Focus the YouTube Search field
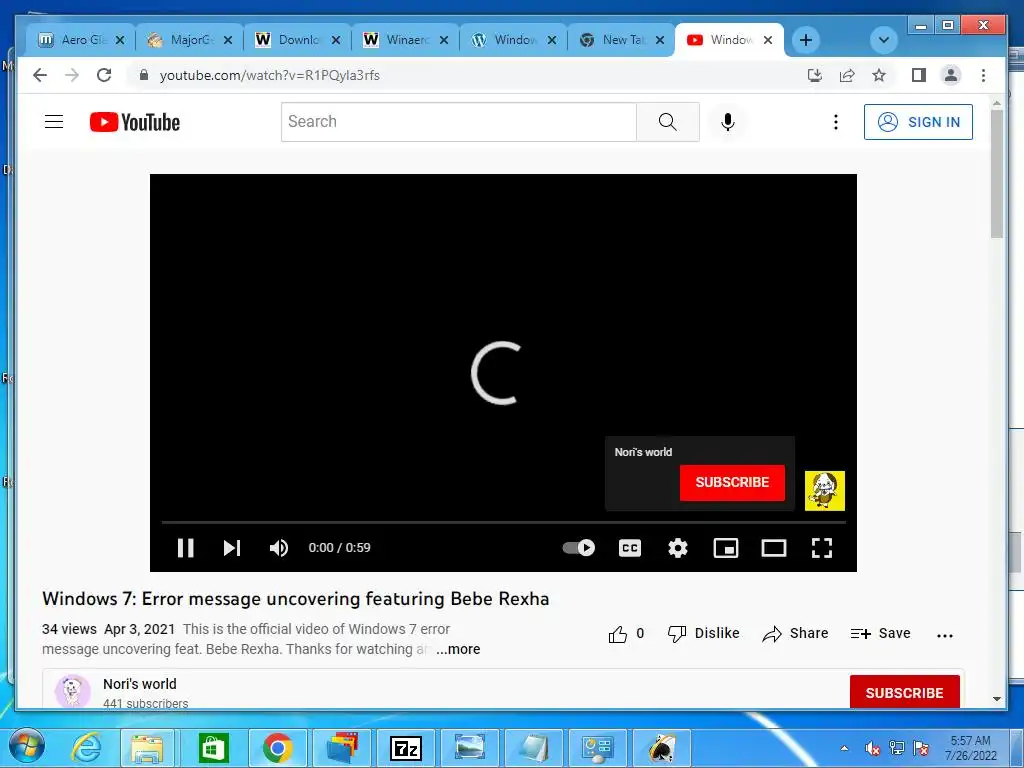Image resolution: width=1024 pixels, height=768 pixels. [458, 121]
